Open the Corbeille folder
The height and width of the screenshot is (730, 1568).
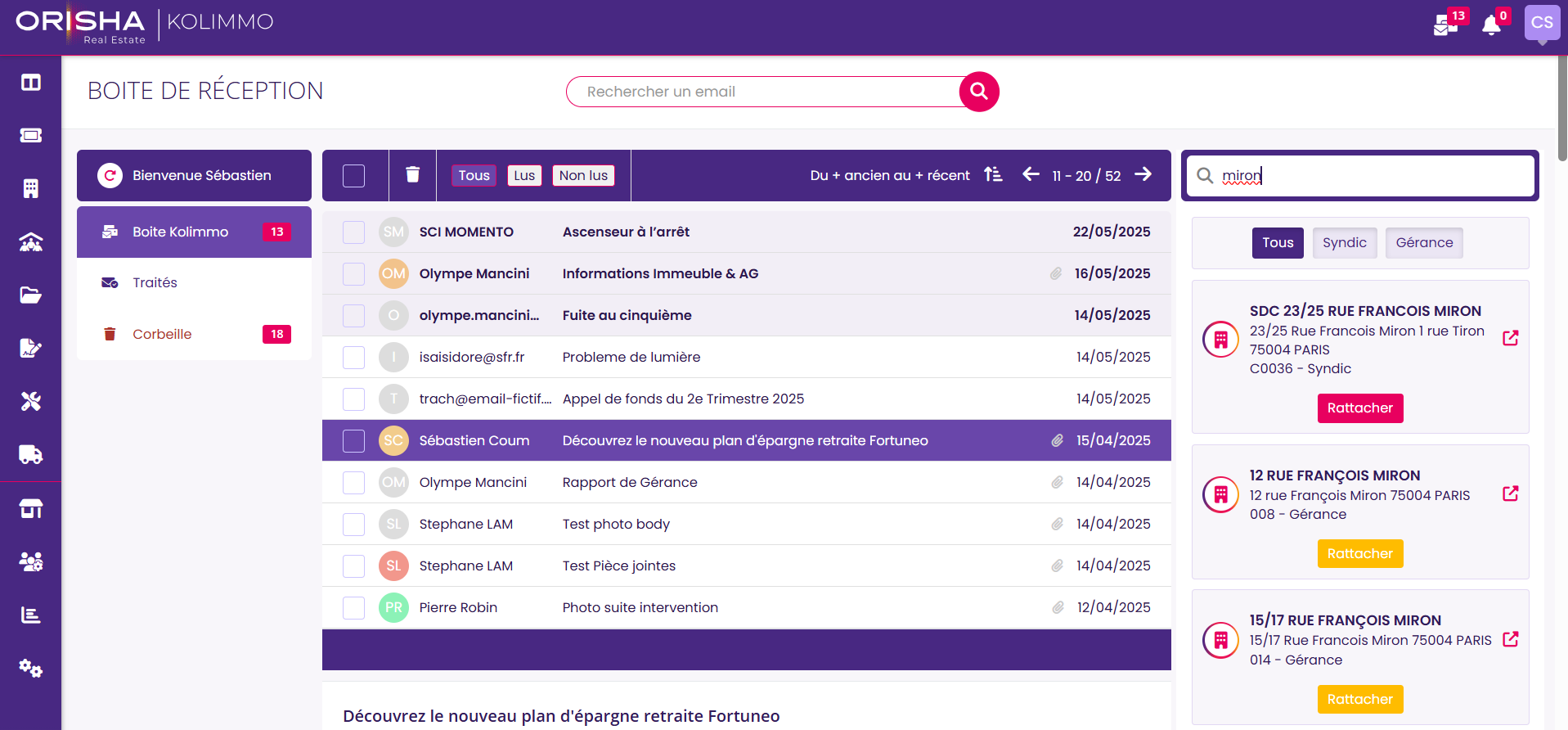pyautogui.click(x=195, y=334)
